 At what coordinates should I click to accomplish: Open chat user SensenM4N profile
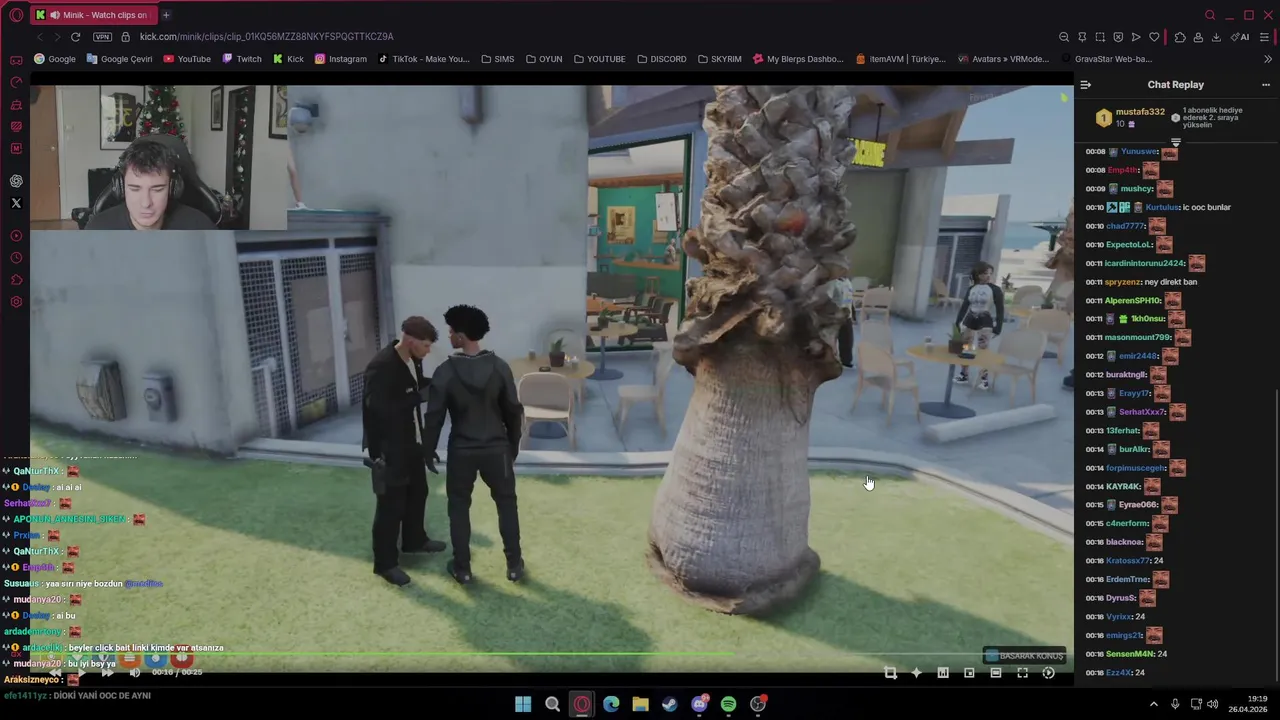pos(1130,654)
